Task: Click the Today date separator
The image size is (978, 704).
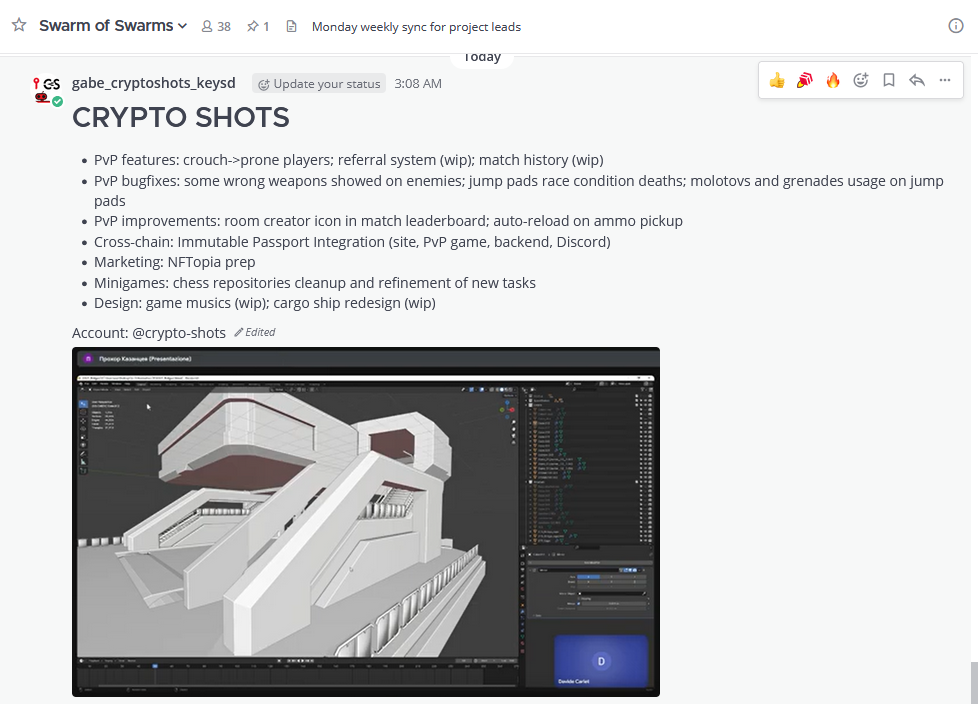Action: (482, 57)
